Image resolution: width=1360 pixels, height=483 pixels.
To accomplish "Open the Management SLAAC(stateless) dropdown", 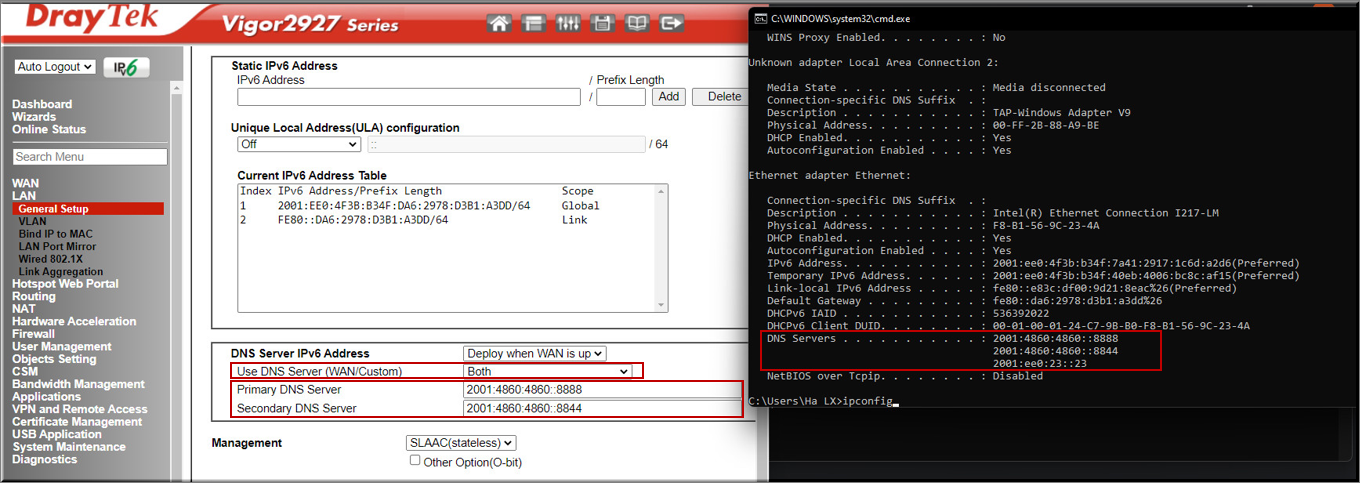I will tap(461, 442).
